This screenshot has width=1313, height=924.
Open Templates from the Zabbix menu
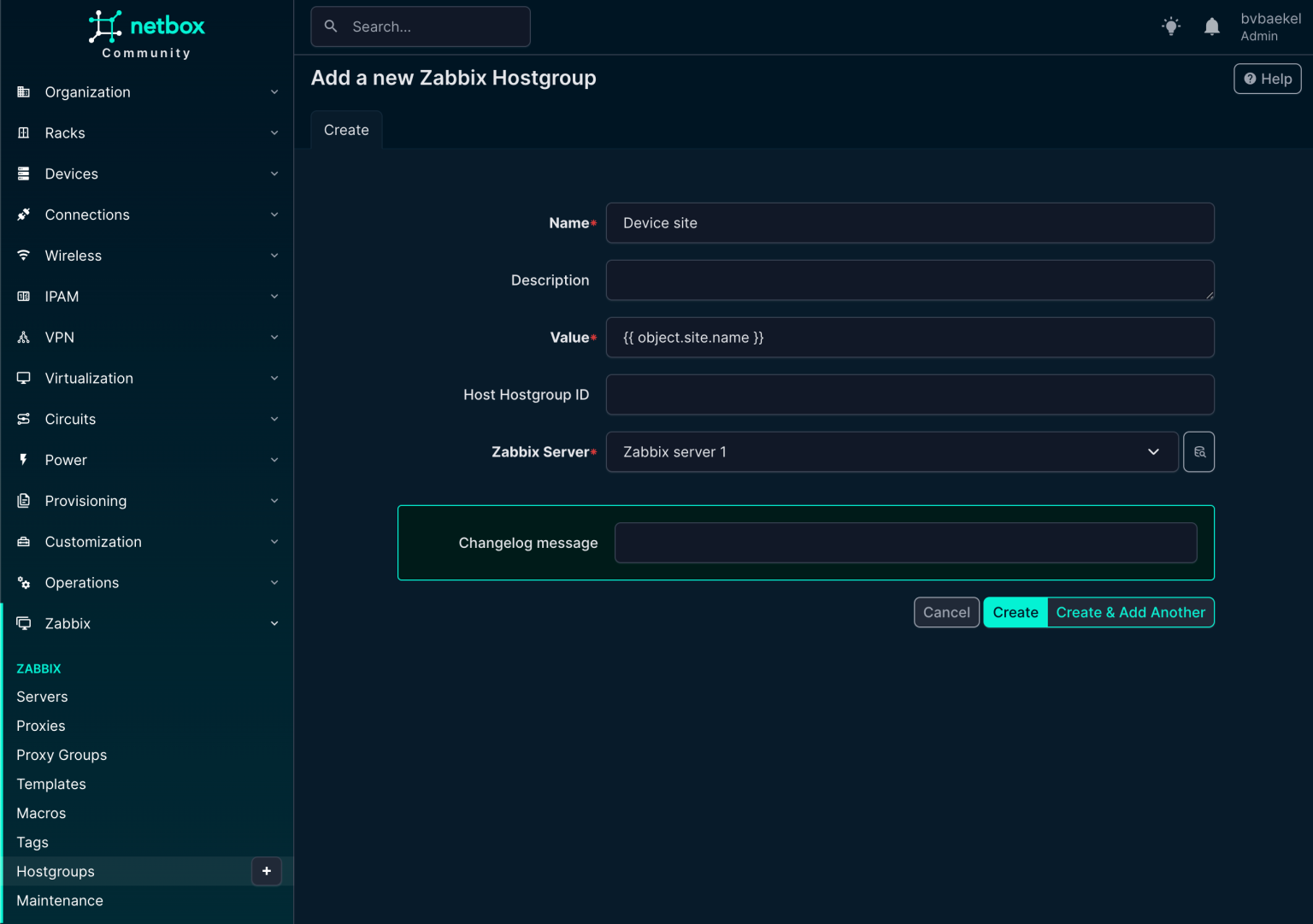pos(50,784)
